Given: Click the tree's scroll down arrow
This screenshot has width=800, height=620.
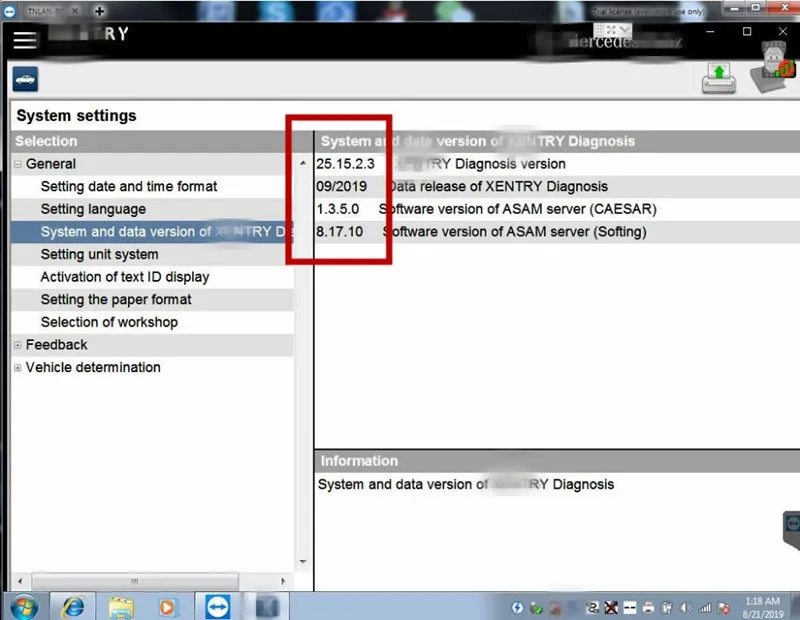Looking at the screenshot, I should point(303,562).
